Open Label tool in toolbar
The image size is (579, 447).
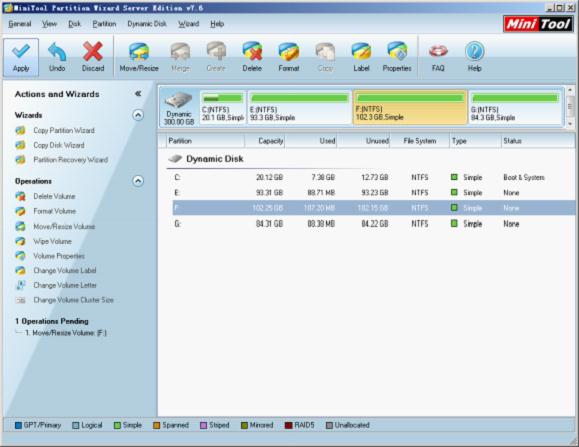pyautogui.click(x=361, y=58)
